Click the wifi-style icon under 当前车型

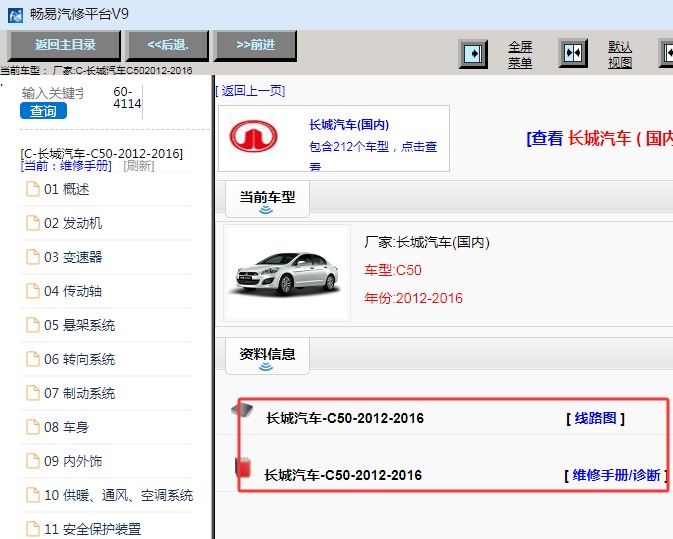(266, 209)
